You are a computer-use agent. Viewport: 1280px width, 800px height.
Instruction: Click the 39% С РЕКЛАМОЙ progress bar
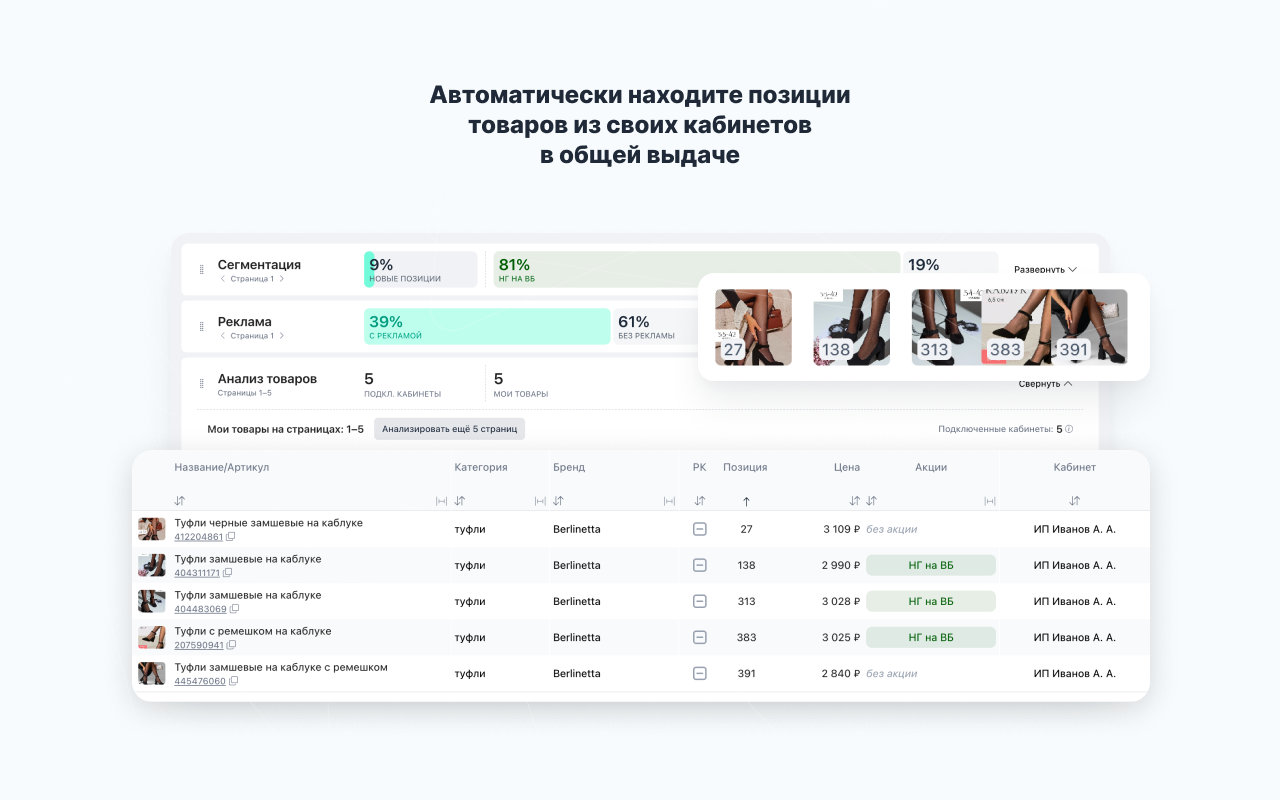click(486, 327)
